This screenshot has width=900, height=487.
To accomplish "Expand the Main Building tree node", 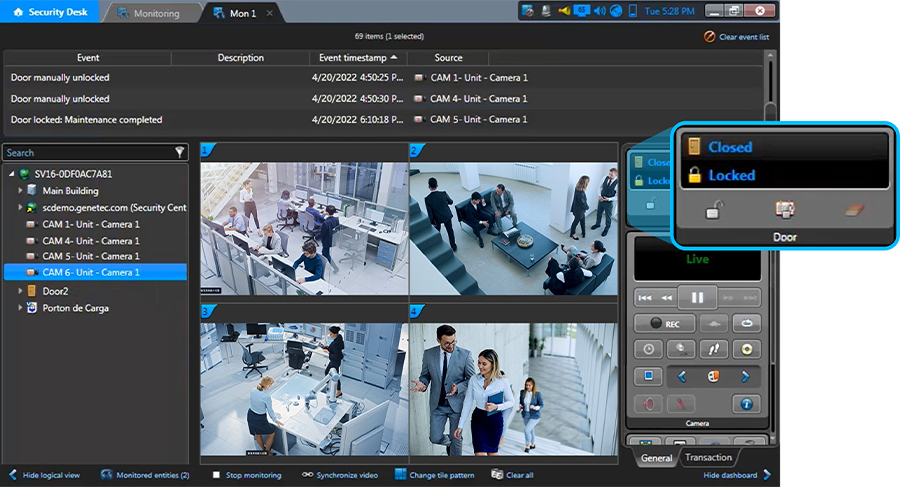I will click(x=21, y=190).
